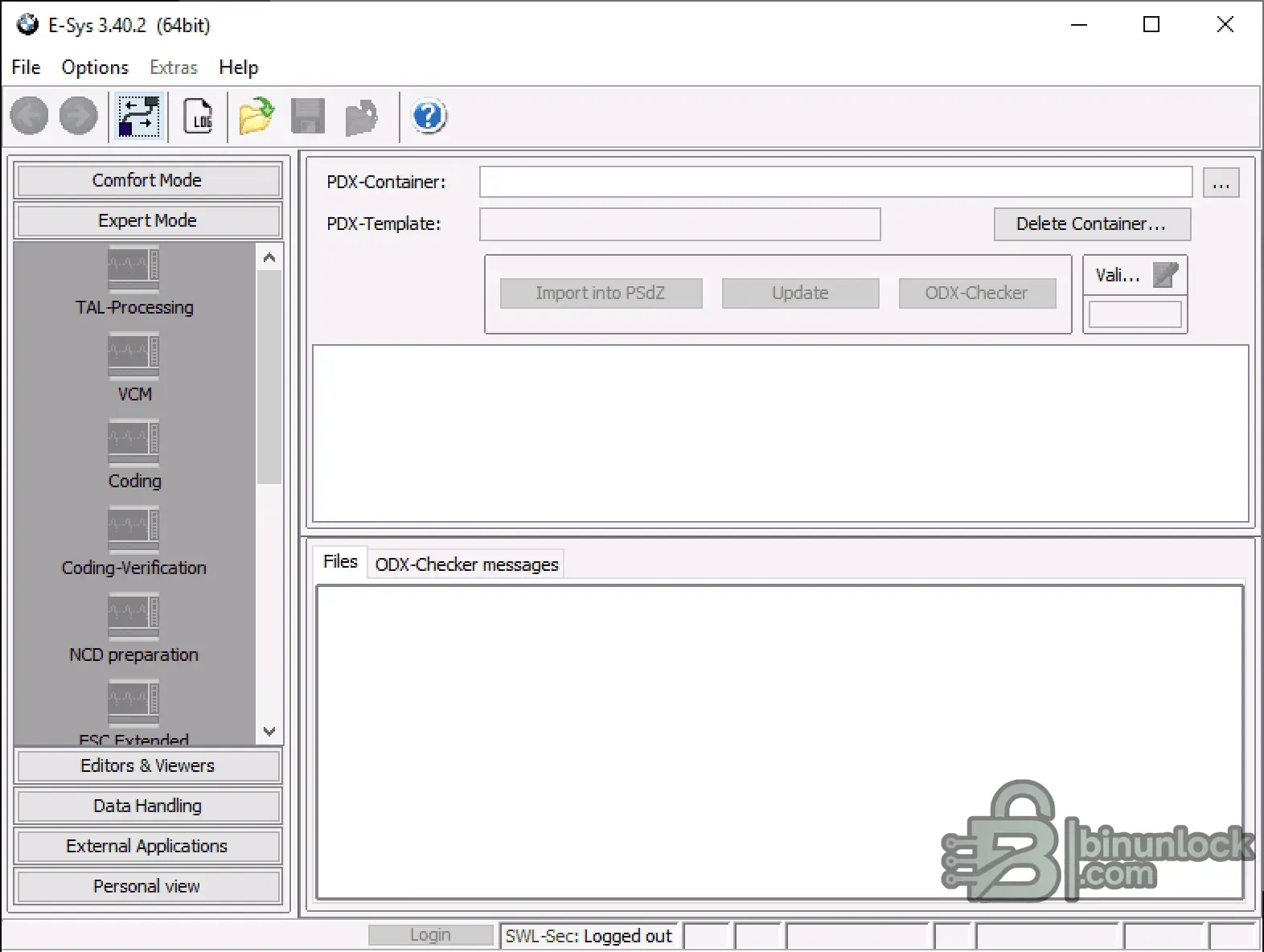Open the blue help question mark icon

coord(429,117)
